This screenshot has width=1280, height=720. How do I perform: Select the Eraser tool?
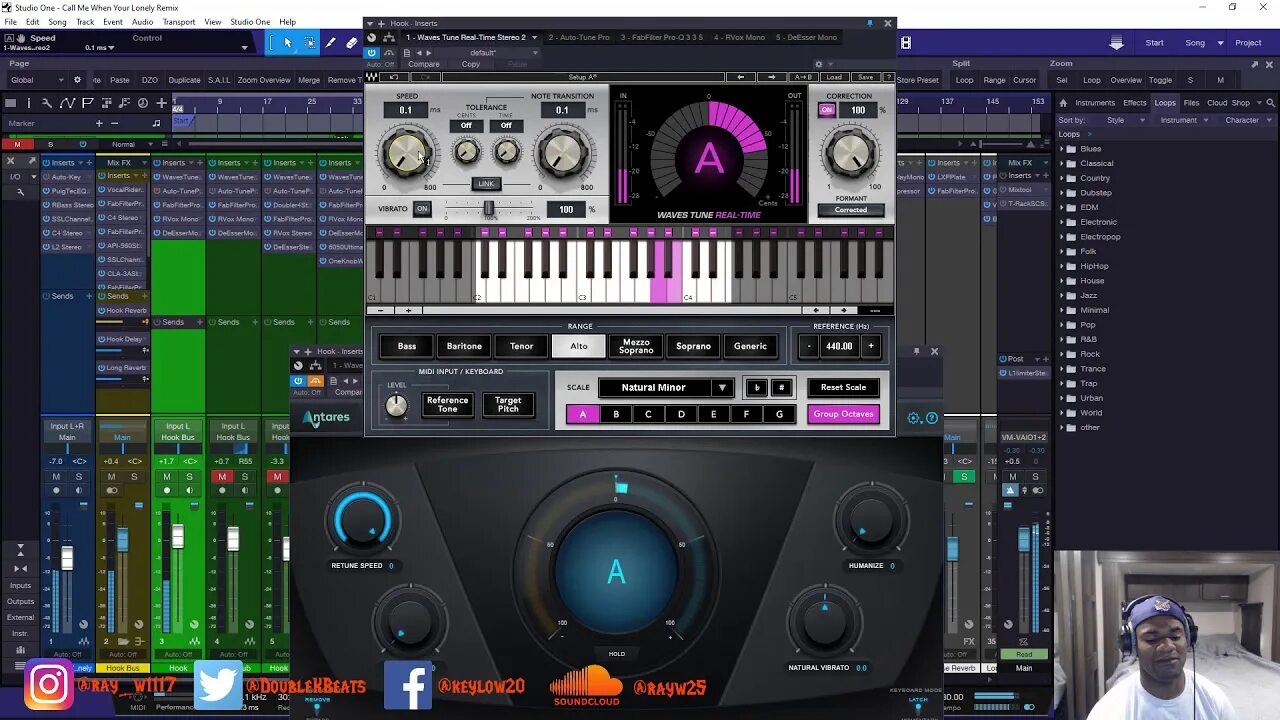click(x=351, y=43)
